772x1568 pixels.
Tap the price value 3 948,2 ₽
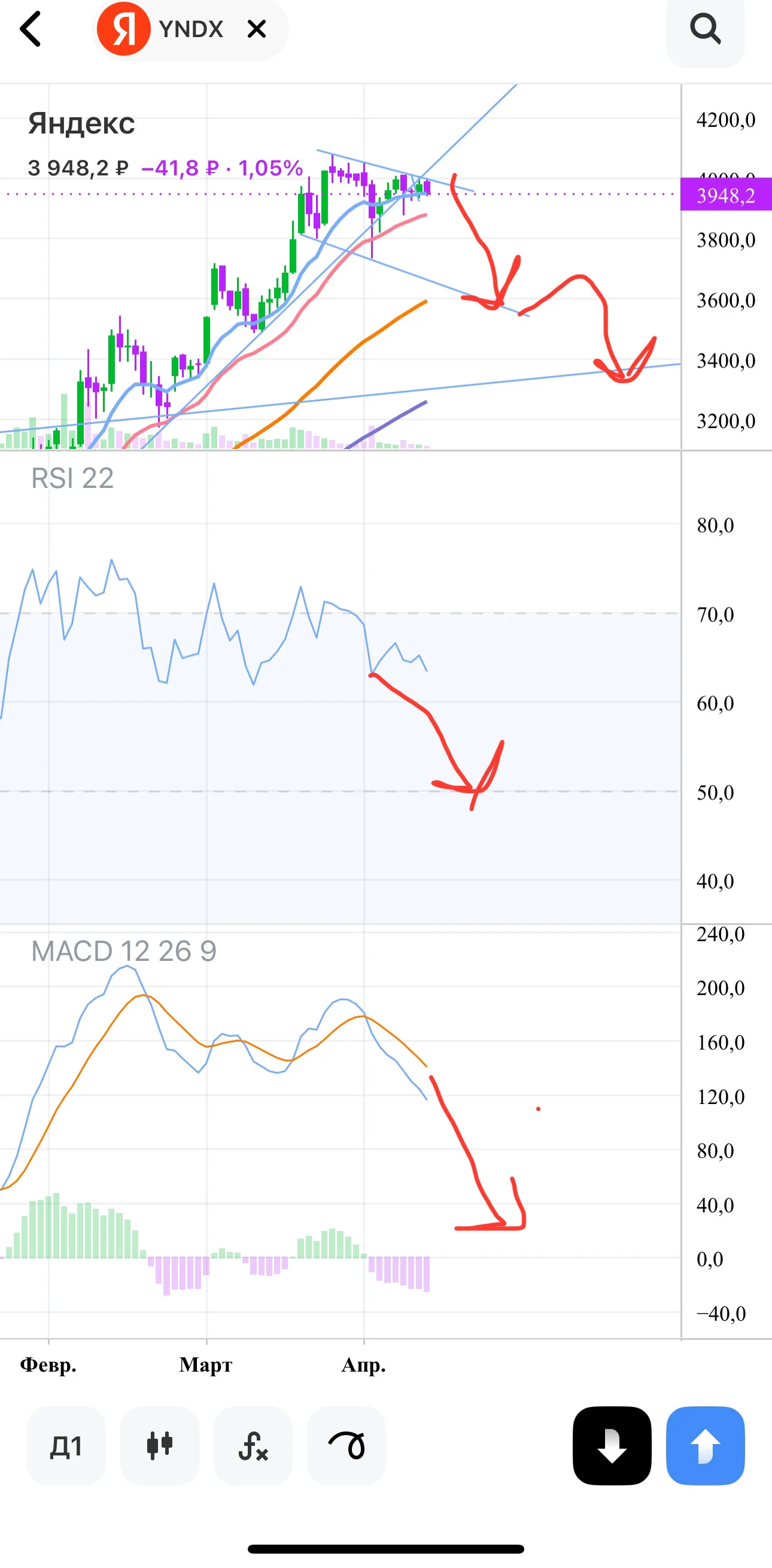tap(78, 168)
